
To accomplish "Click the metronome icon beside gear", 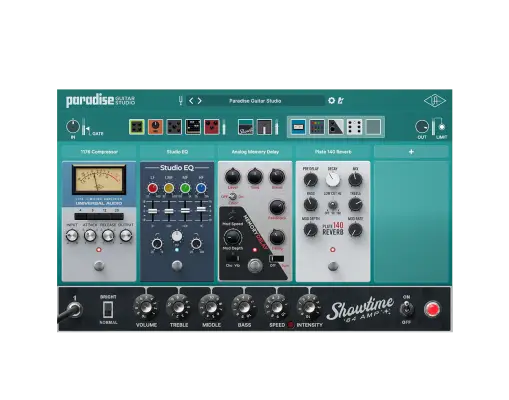I will (x=340, y=101).
